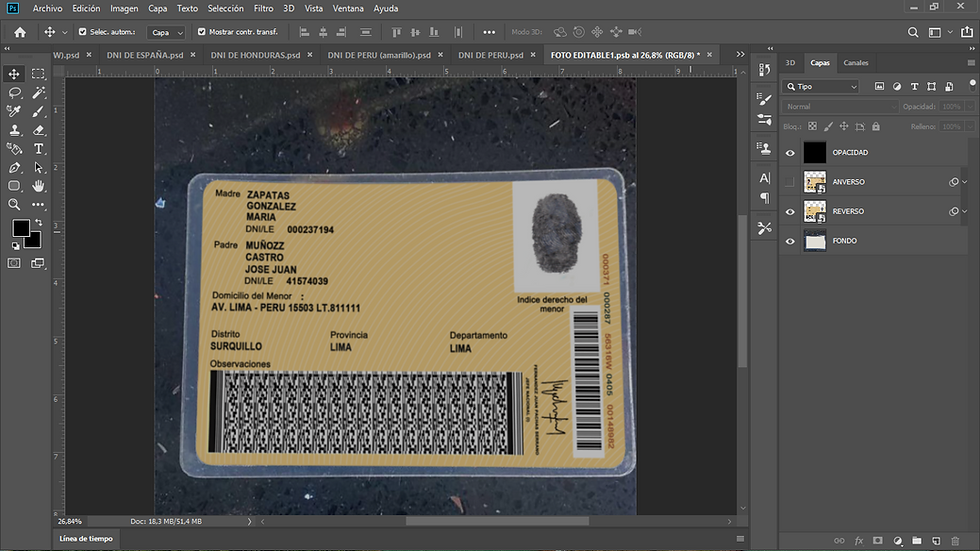Screen dimensions: 980x551
Task: Select the Horizontal Type tool
Action: pyautogui.click(x=38, y=149)
